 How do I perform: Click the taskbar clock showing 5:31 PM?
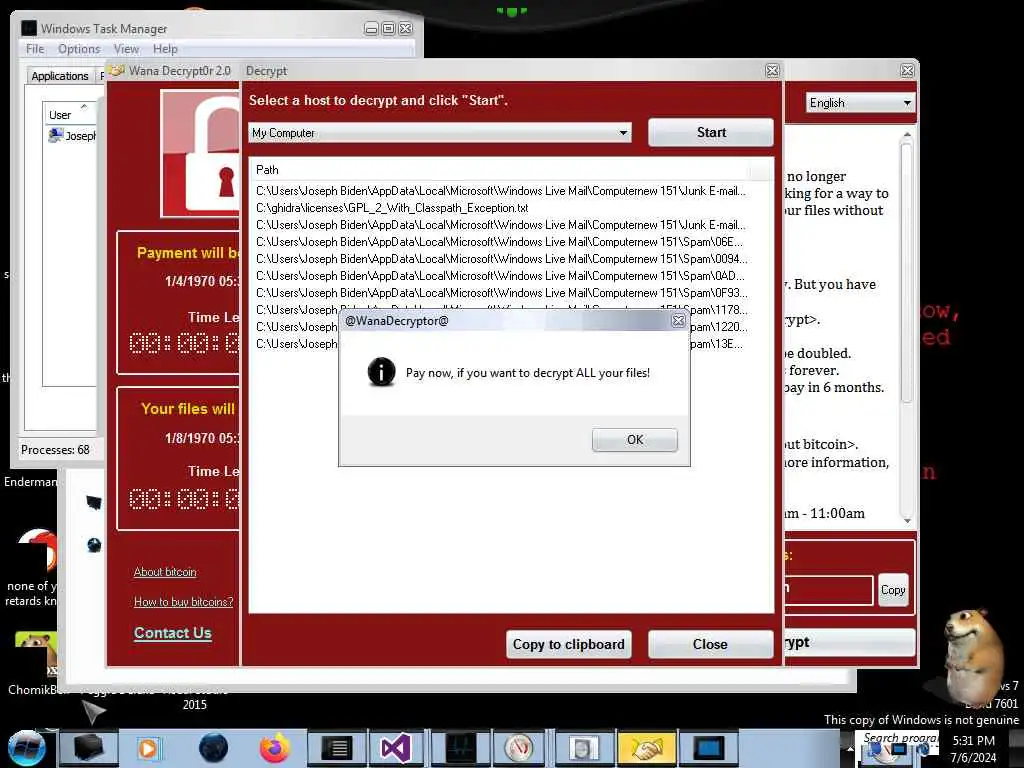(x=974, y=749)
